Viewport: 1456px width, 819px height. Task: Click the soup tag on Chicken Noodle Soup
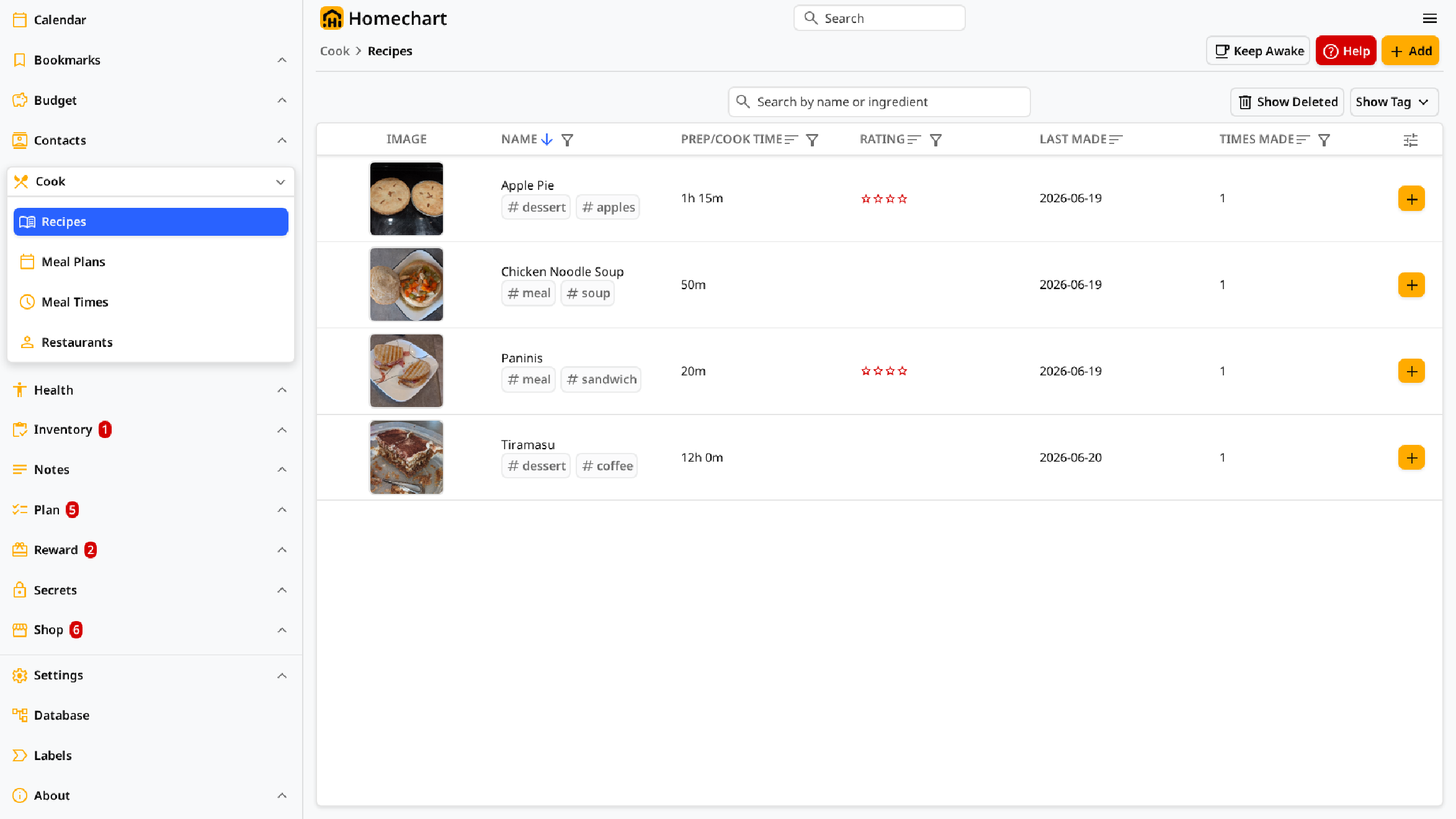587,293
